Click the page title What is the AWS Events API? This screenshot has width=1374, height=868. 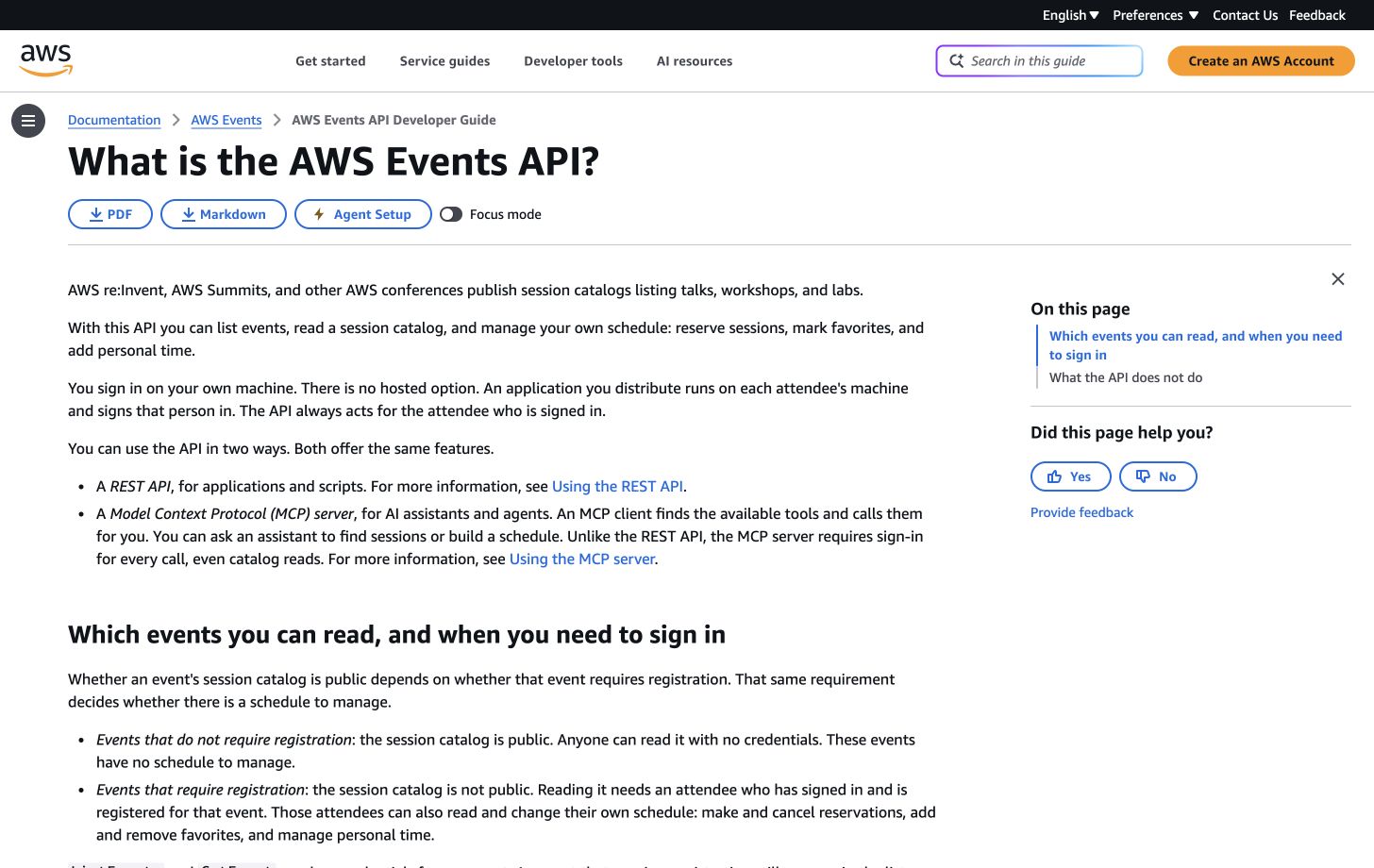334,162
